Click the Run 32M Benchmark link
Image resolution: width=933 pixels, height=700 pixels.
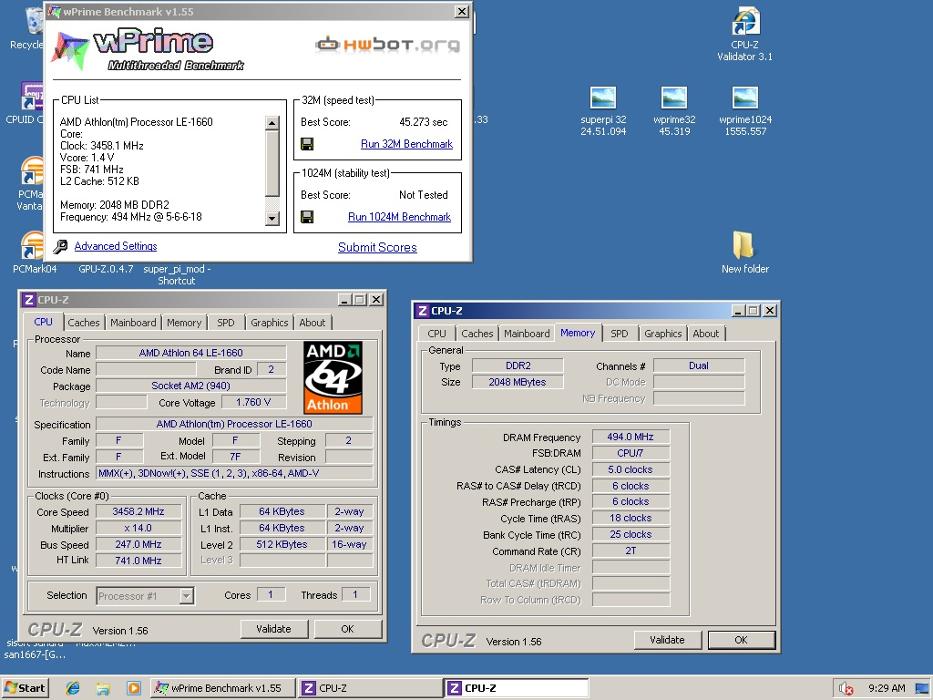pyautogui.click(x=407, y=144)
